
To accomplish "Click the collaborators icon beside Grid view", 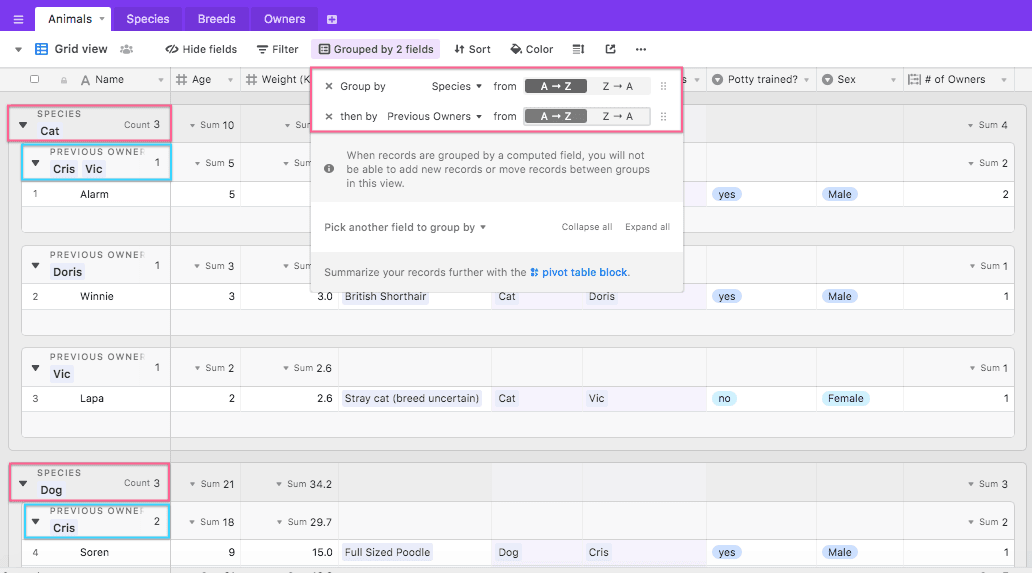I will coord(127,49).
